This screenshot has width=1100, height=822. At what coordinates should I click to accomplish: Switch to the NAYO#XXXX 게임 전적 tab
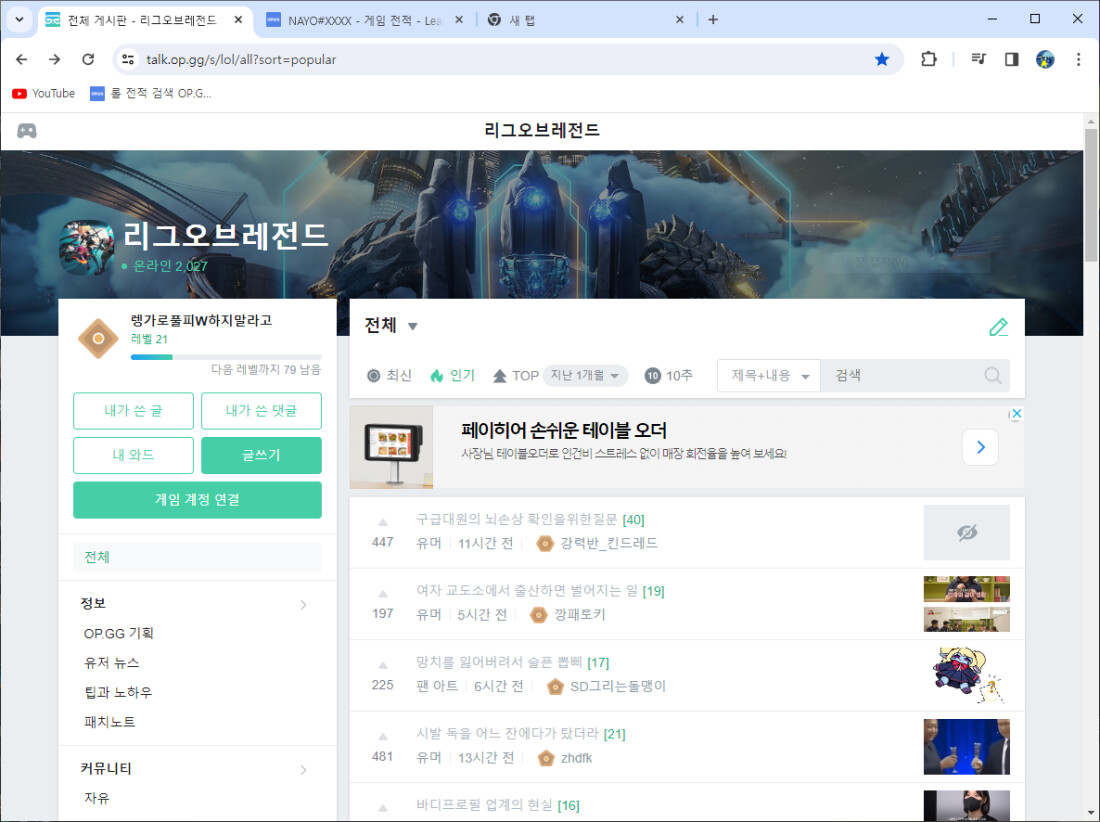[x=364, y=20]
